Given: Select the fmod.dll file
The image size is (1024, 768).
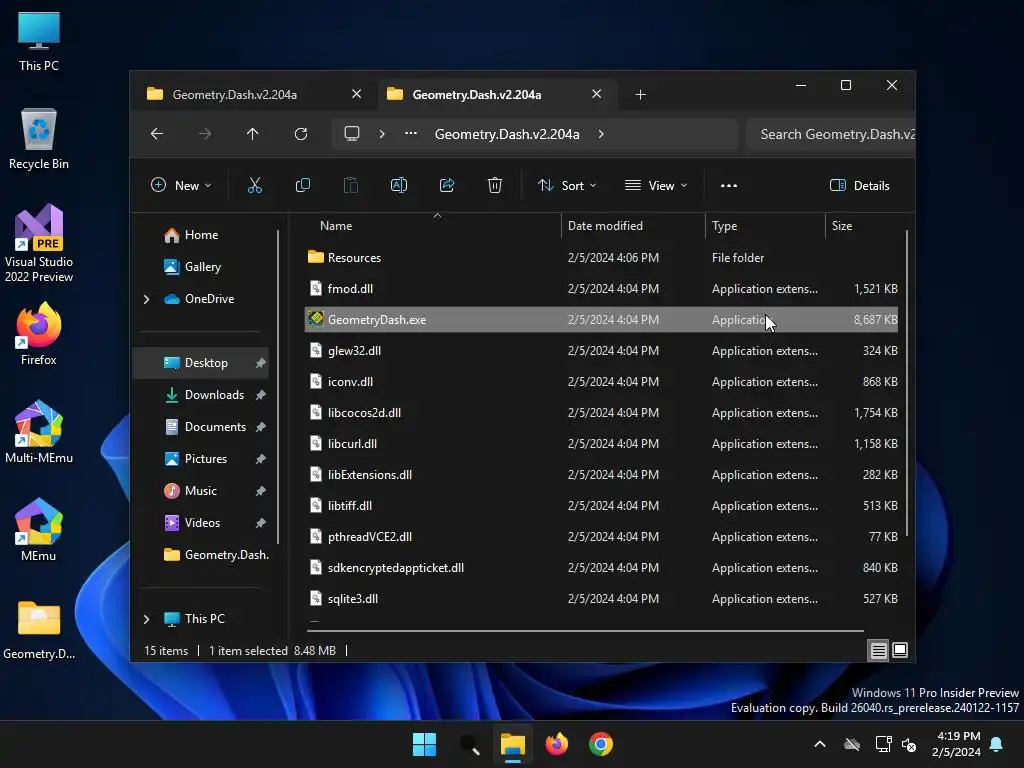Looking at the screenshot, I should point(601,289).
